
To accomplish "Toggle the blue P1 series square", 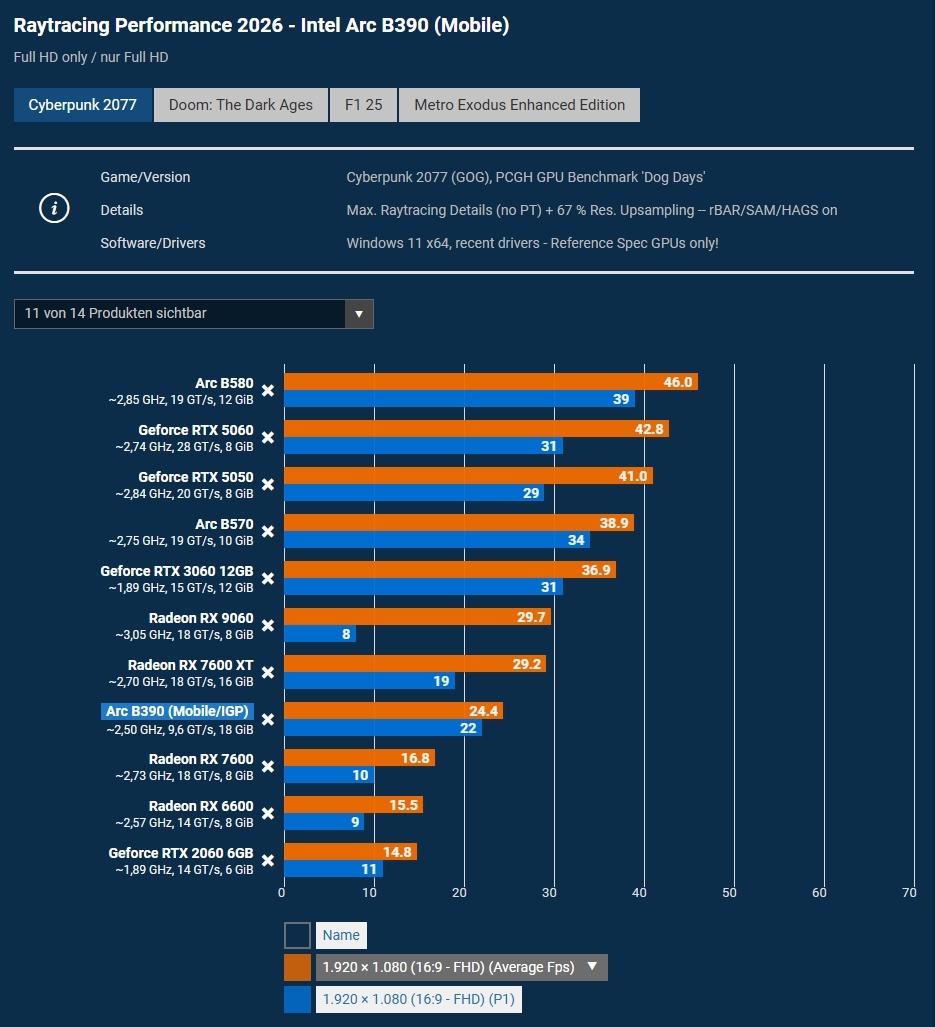I will [297, 999].
